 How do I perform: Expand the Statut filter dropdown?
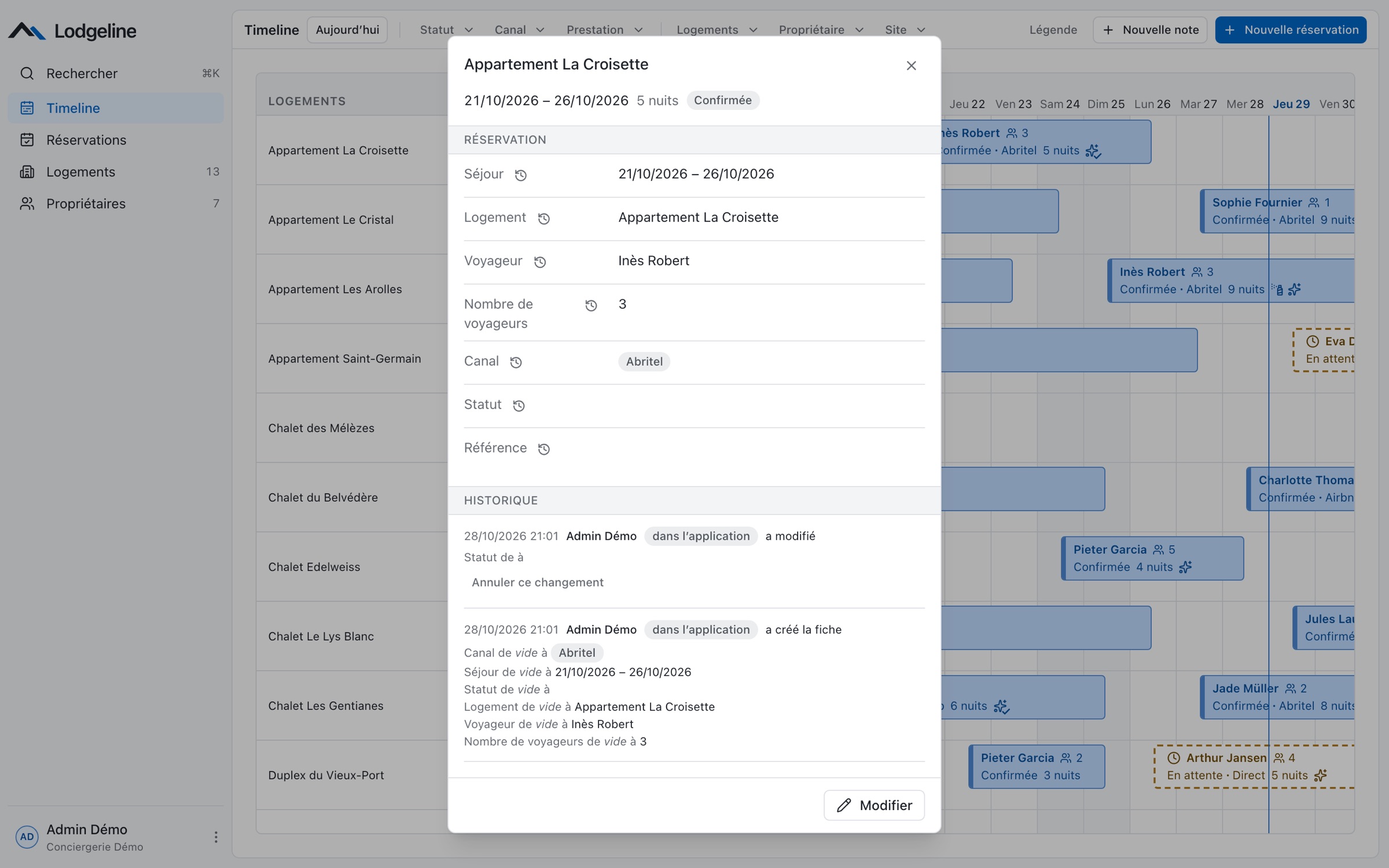[x=446, y=30]
